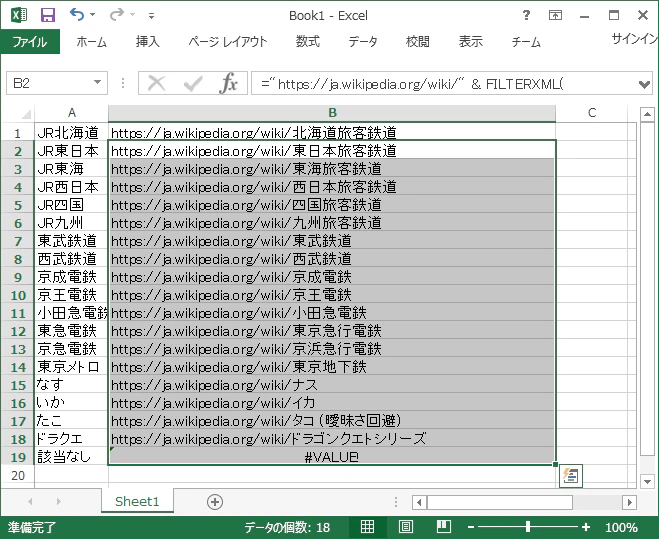Save the workbook with the floppy icon

(47, 15)
